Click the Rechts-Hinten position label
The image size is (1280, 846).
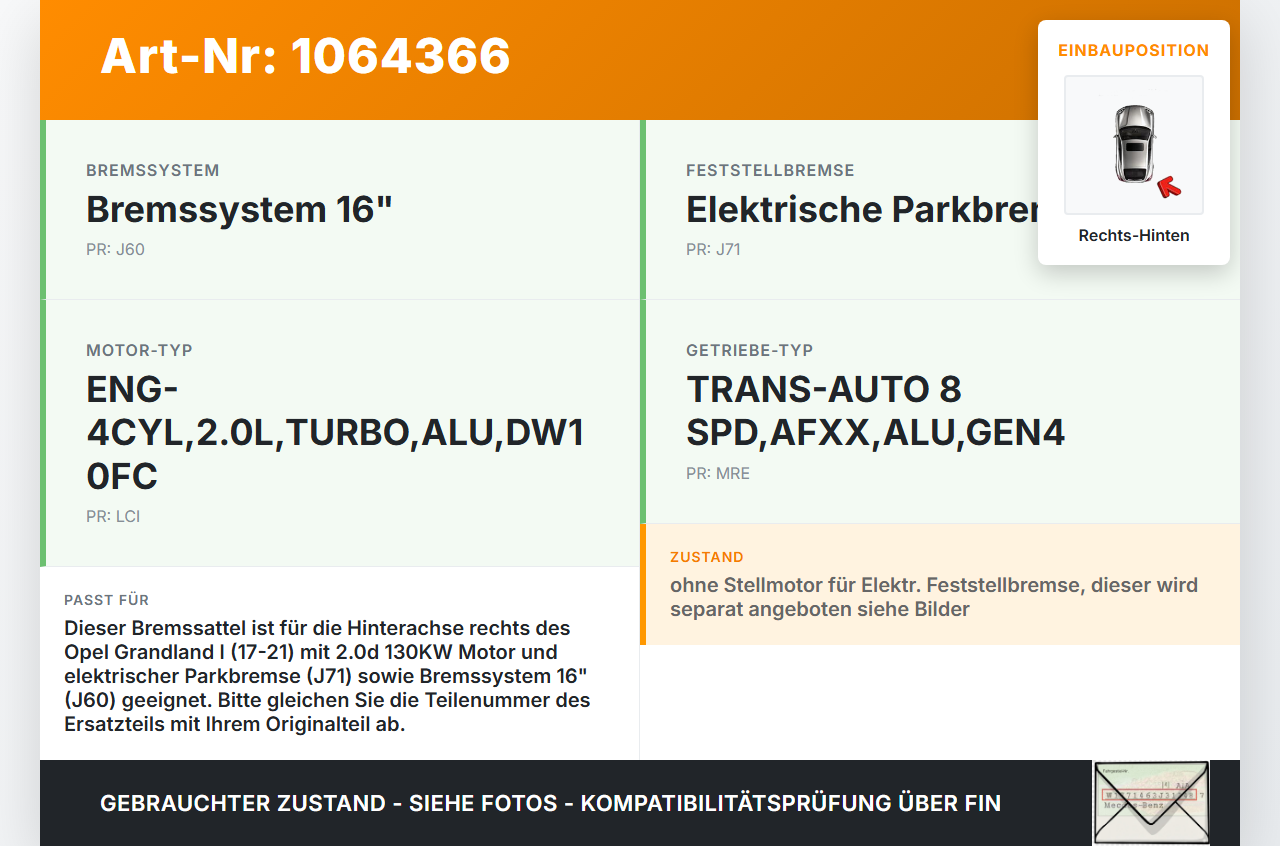(1134, 236)
